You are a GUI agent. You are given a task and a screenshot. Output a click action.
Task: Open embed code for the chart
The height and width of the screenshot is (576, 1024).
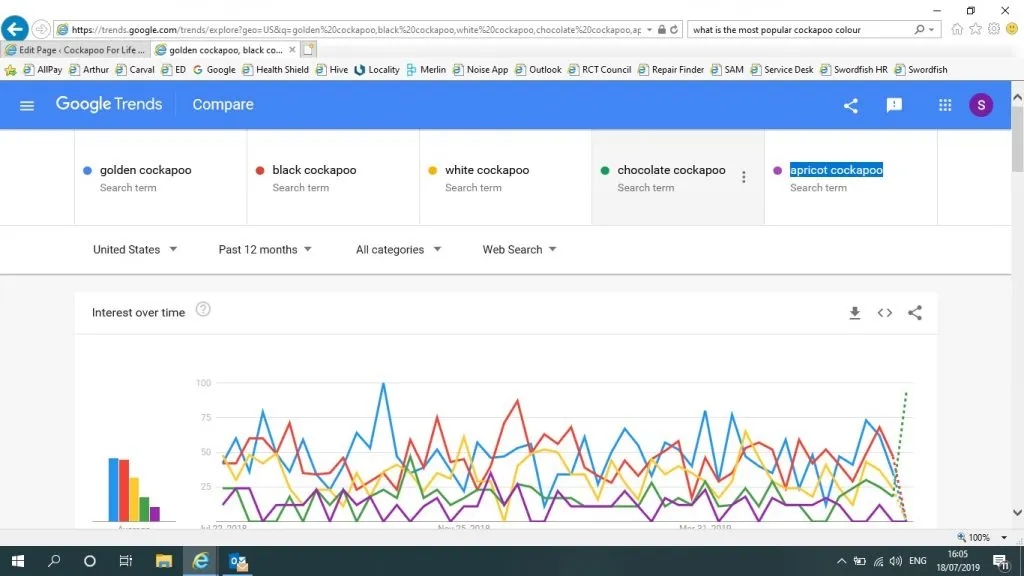[885, 313]
